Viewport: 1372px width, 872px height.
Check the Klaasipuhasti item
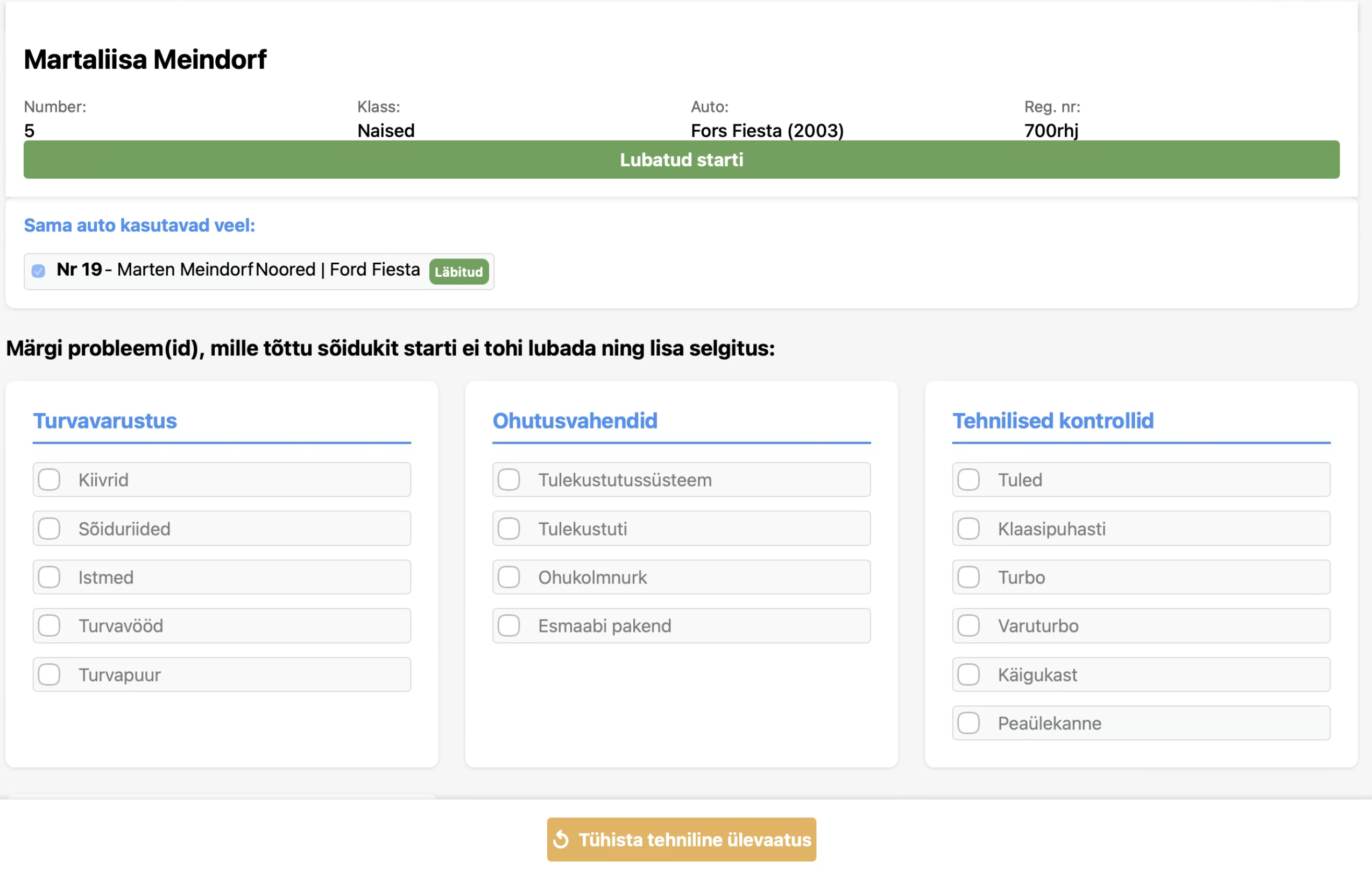(x=968, y=529)
